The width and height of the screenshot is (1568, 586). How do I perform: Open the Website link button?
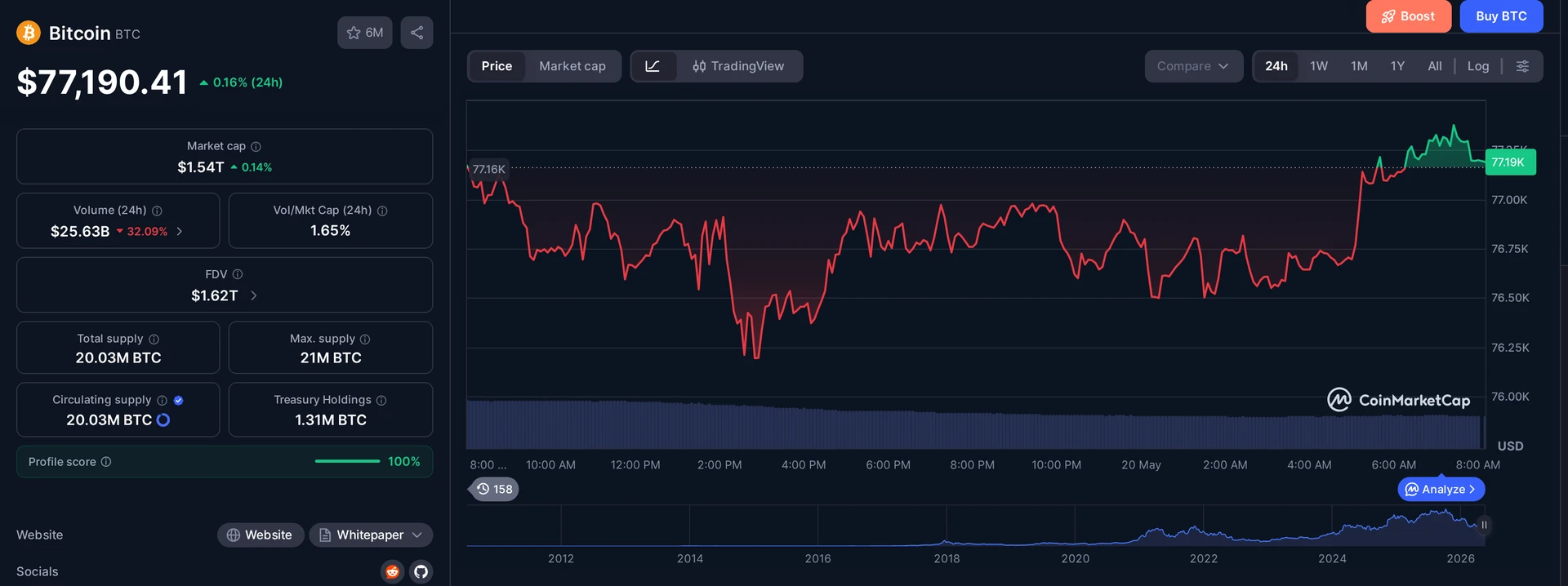[260, 535]
